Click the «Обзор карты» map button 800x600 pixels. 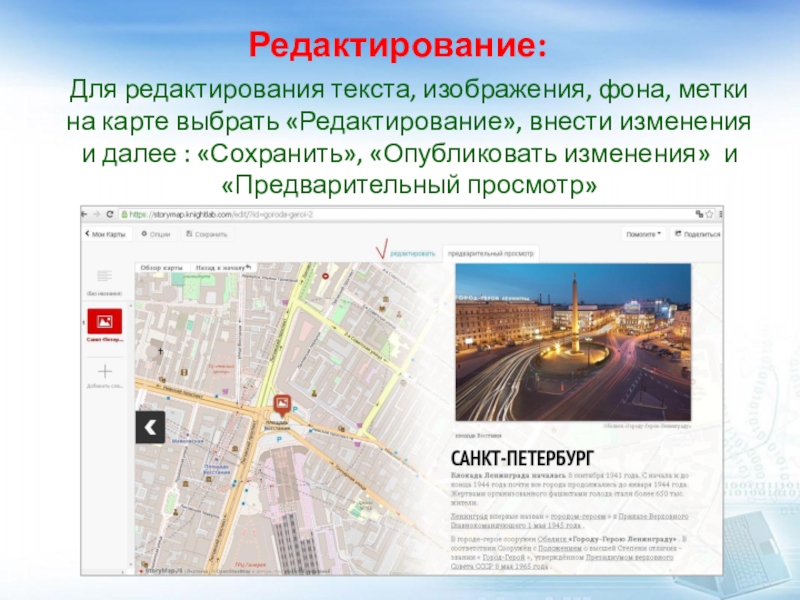162,267
